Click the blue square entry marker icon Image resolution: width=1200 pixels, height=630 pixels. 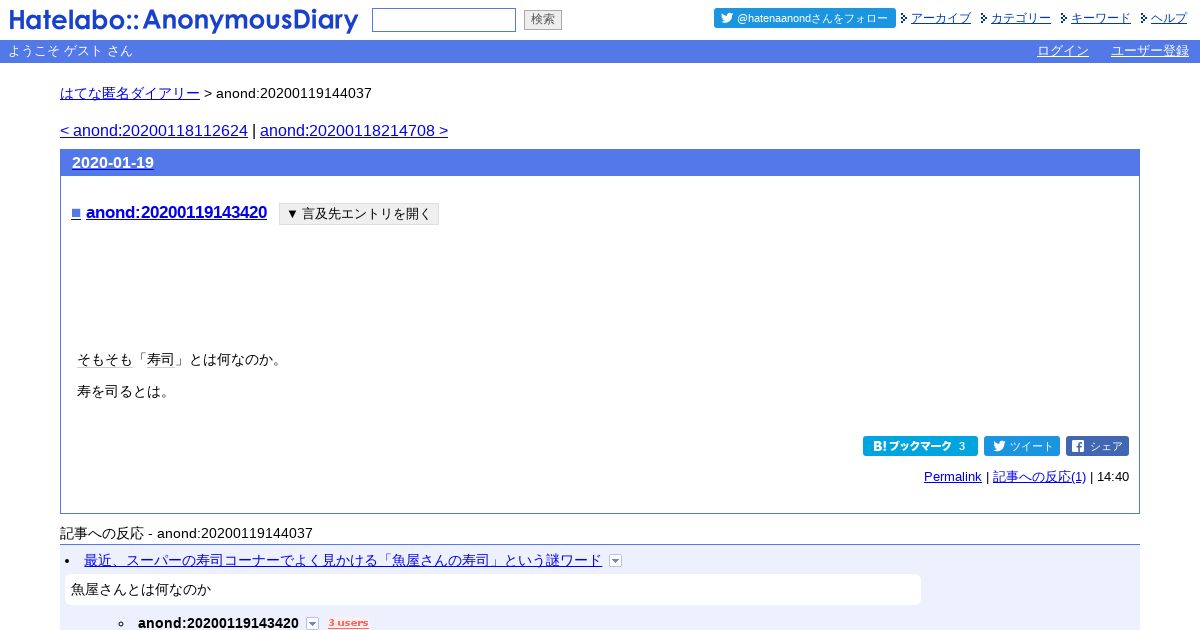pos(76,213)
